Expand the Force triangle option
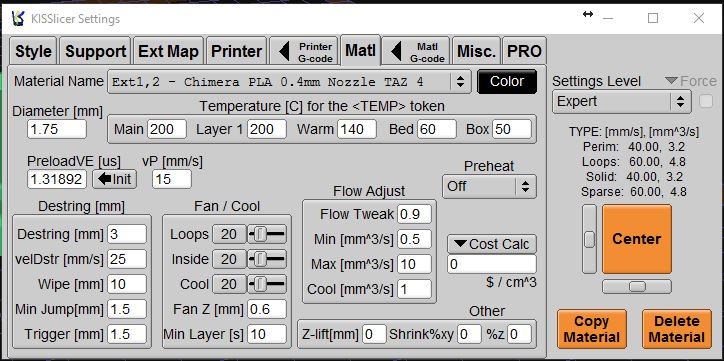The height and width of the screenshot is (361, 724). (x=671, y=81)
